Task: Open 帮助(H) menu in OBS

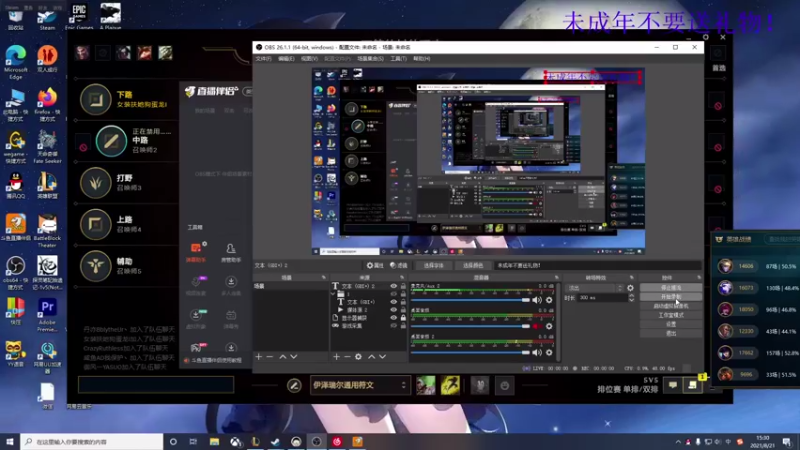Action: 421,59
